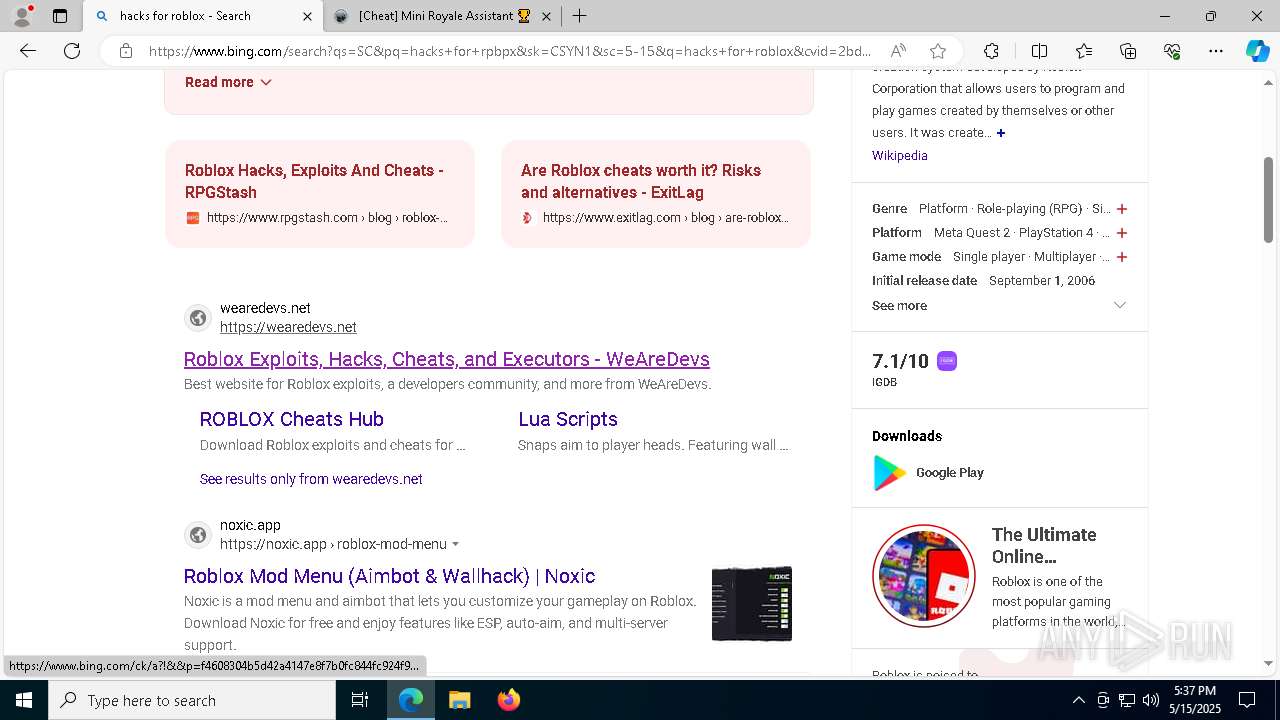Open the Roblox circular promo image
Viewport: 1280px width, 720px height.
tap(924, 576)
